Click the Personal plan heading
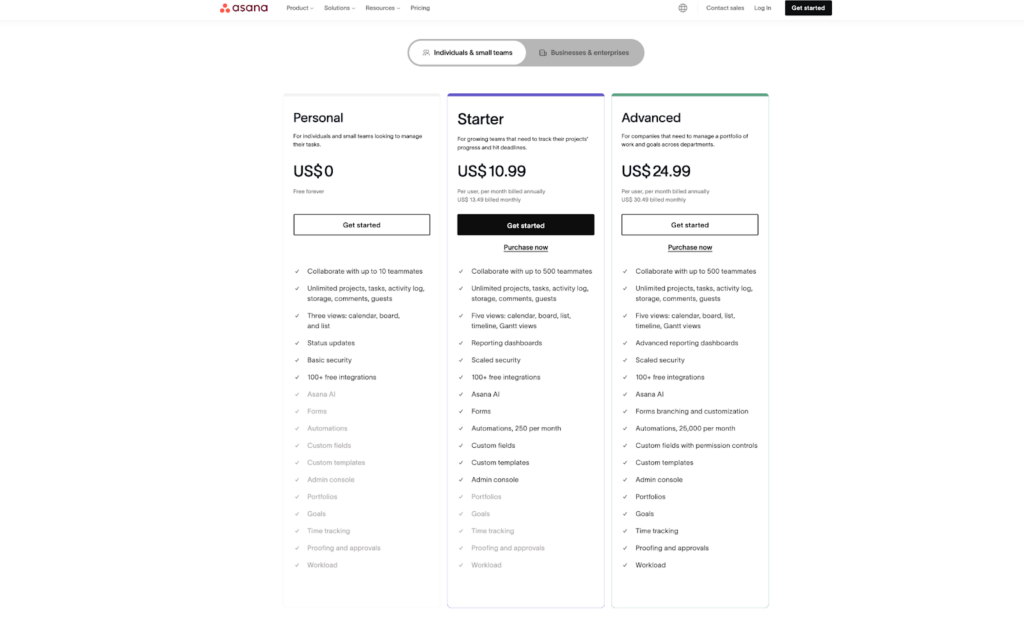Screen dimensions: 1024x632 318,118
